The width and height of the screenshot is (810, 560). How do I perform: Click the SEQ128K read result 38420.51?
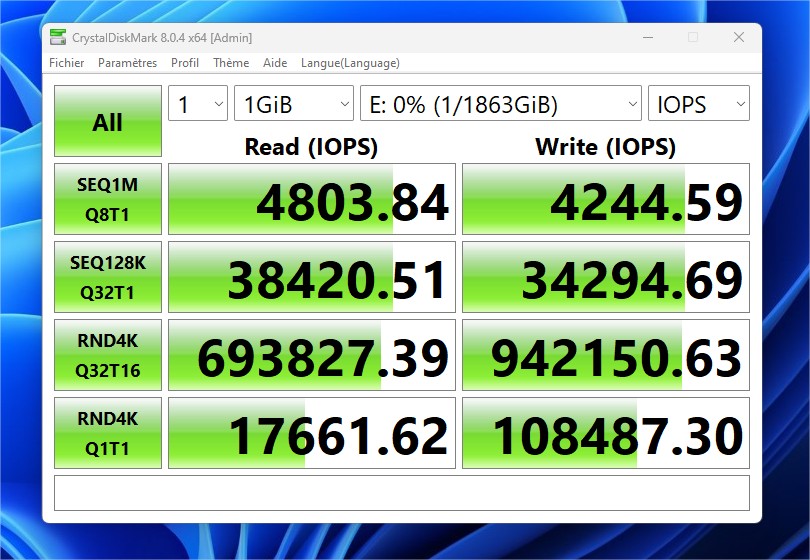(x=312, y=277)
